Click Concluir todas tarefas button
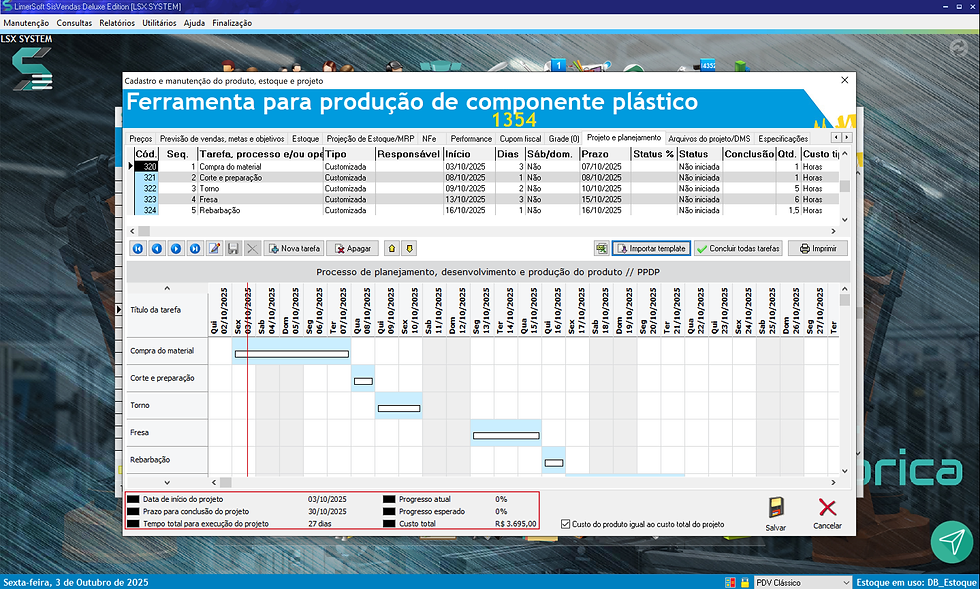980x589 pixels. click(738, 248)
